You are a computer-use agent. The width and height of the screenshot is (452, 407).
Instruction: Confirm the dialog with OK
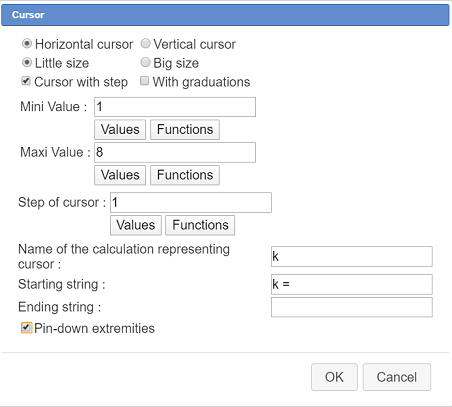pyautogui.click(x=334, y=377)
